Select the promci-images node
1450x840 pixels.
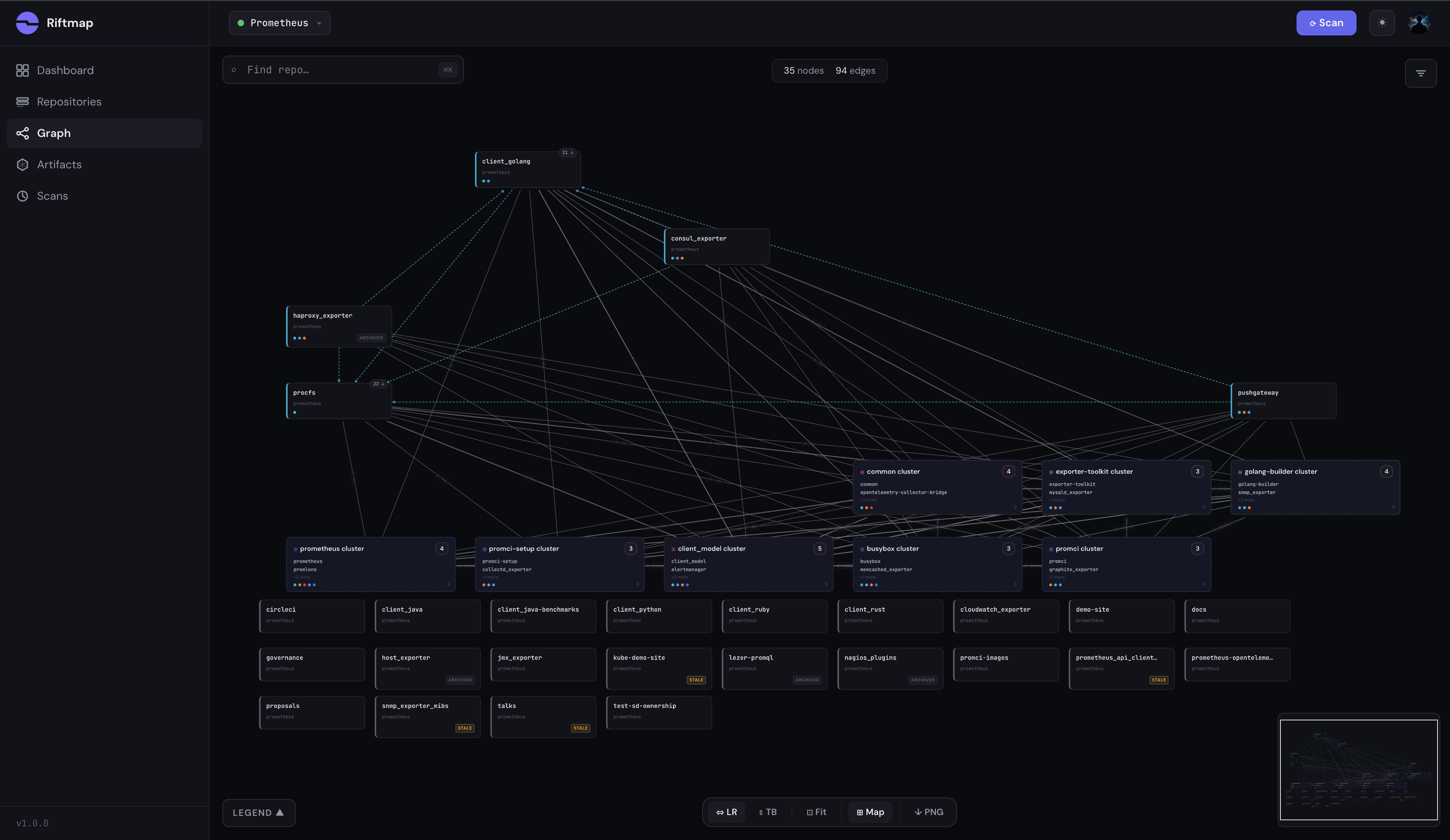click(x=1006, y=664)
